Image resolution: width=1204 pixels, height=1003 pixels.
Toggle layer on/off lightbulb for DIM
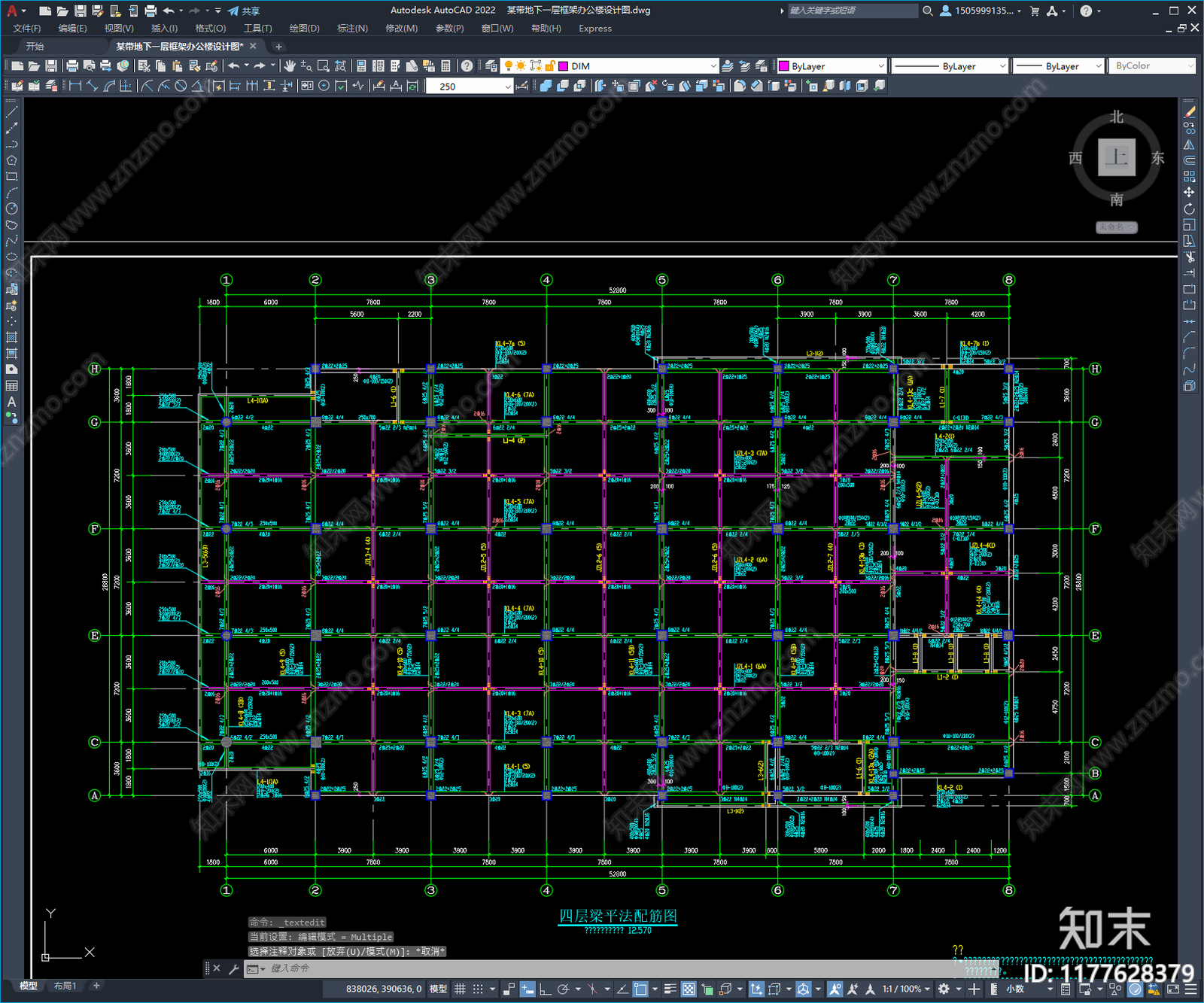(x=508, y=66)
